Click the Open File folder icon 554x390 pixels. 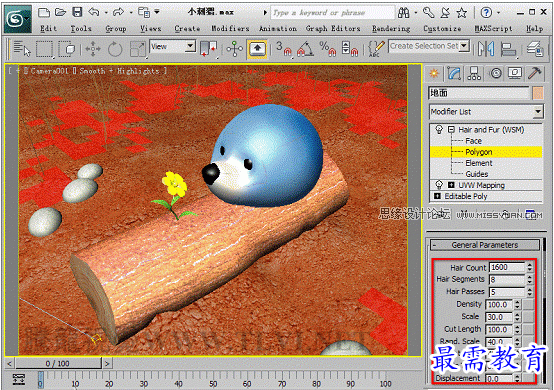click(x=60, y=13)
